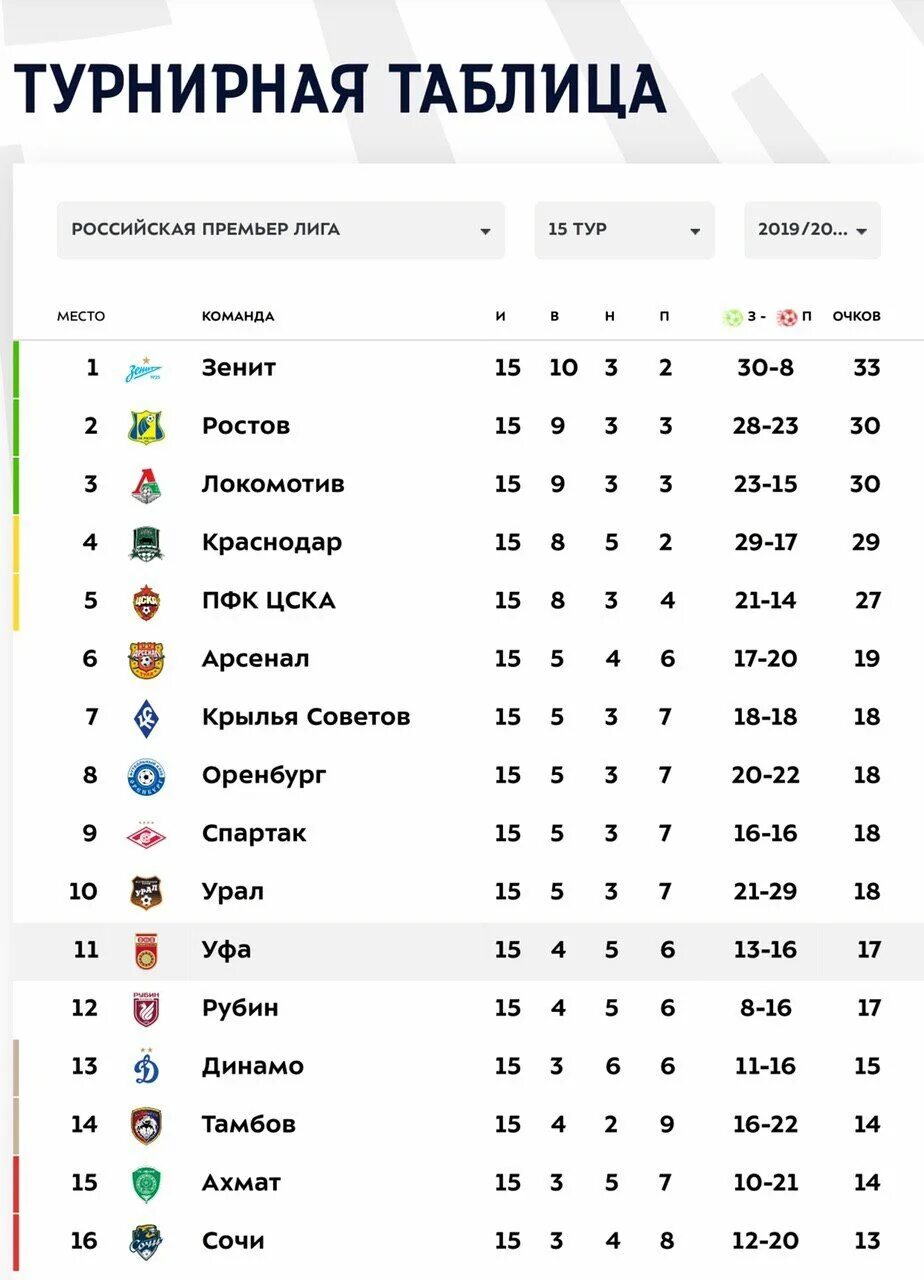Click the Dinamo club logo
This screenshot has width=924, height=1280.
(x=146, y=1068)
